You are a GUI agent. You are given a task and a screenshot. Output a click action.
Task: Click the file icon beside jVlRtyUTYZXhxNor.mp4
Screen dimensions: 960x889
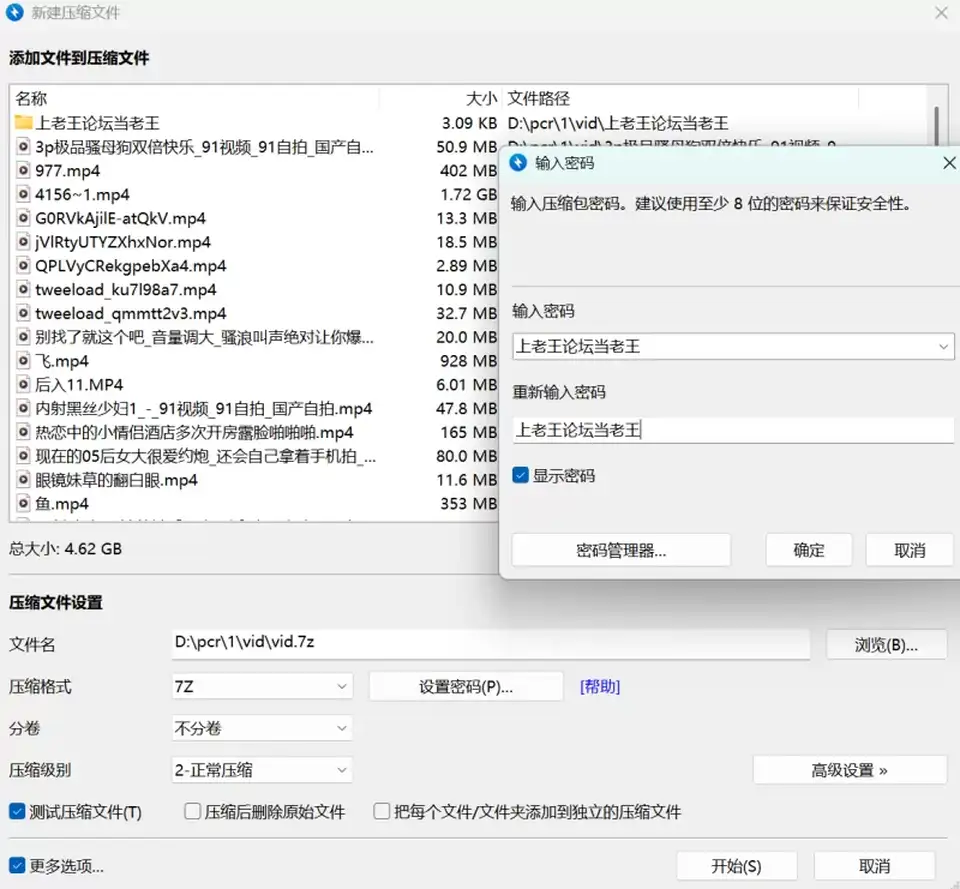pyautogui.click(x=23, y=242)
